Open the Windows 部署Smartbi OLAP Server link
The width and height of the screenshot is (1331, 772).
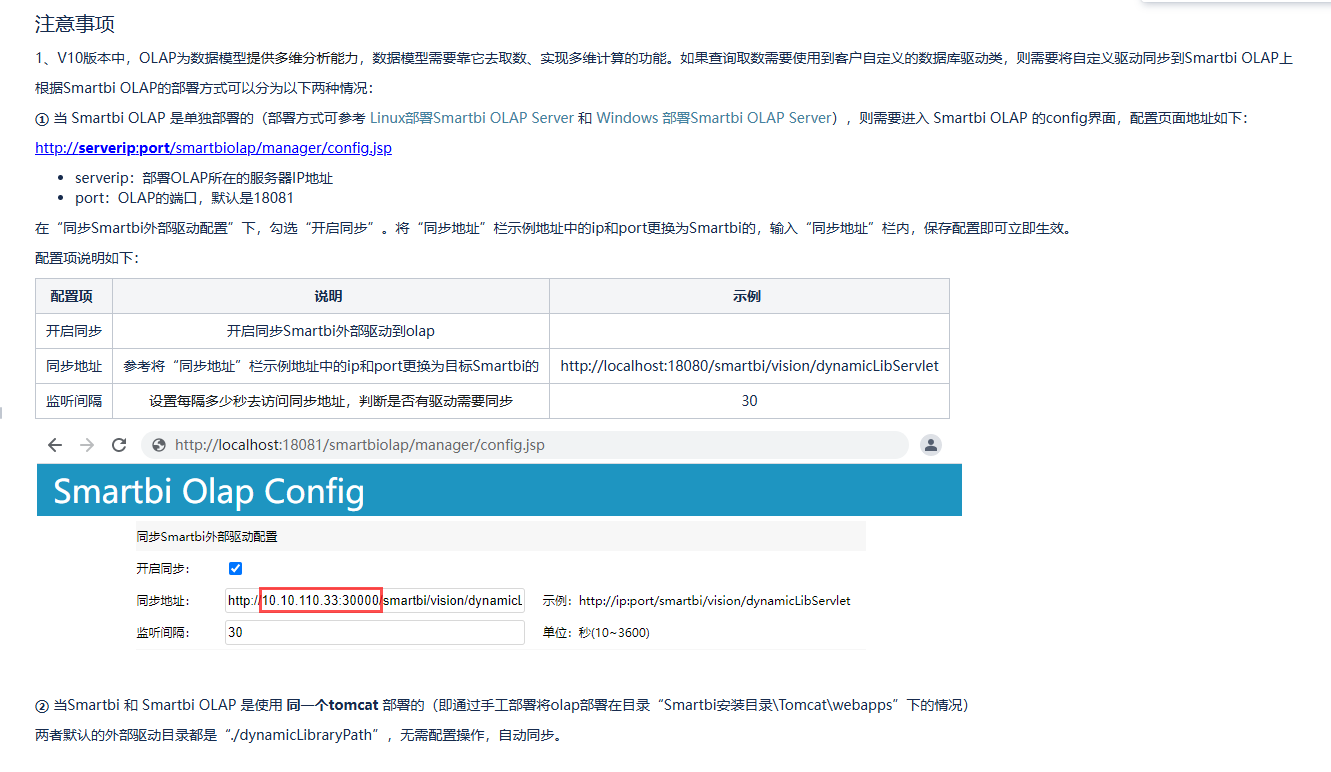pos(715,118)
